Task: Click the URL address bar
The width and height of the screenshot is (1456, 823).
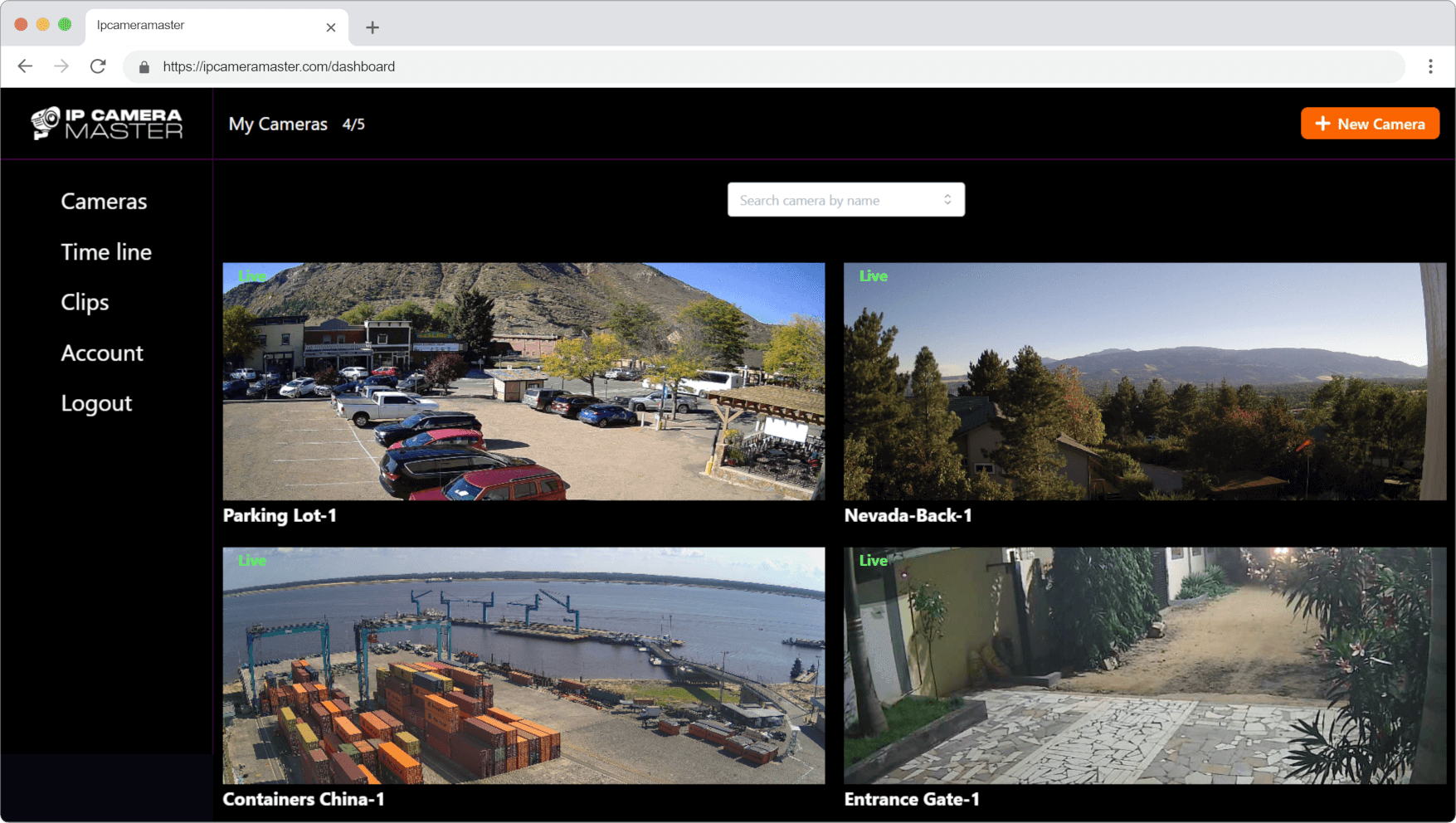Action: coord(763,66)
